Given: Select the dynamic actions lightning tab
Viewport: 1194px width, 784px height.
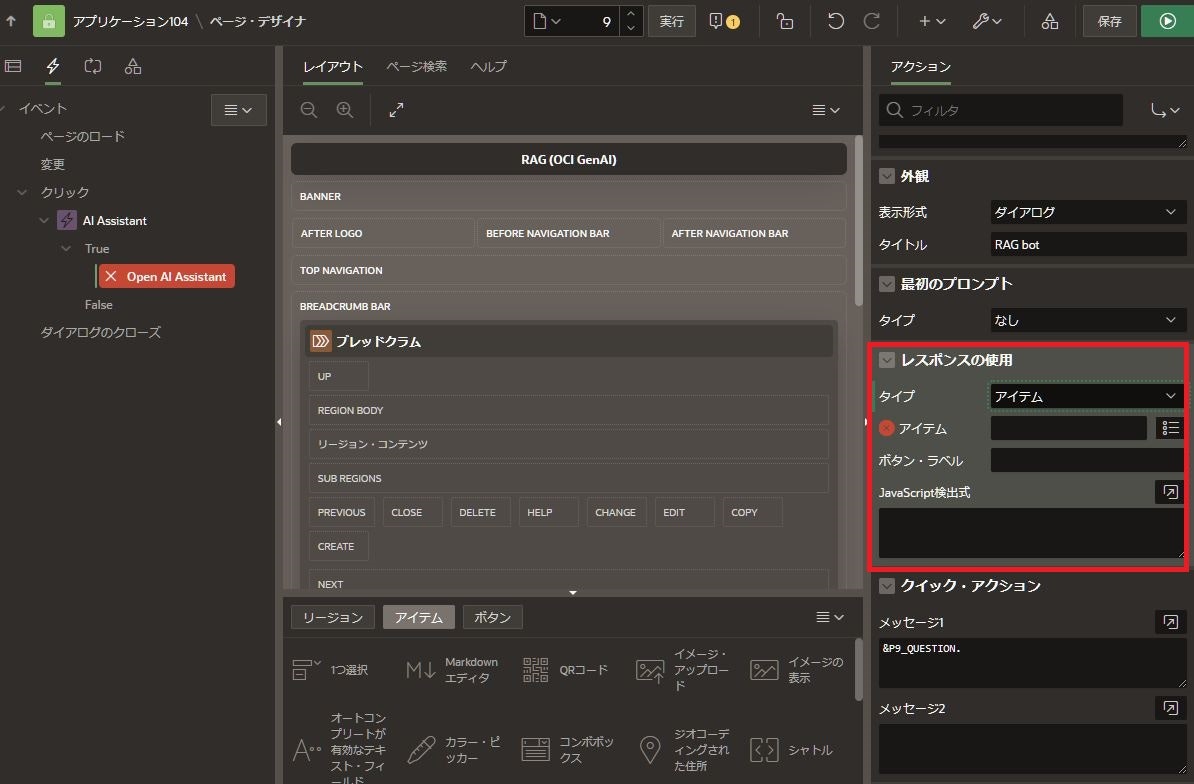Looking at the screenshot, I should coord(53,66).
